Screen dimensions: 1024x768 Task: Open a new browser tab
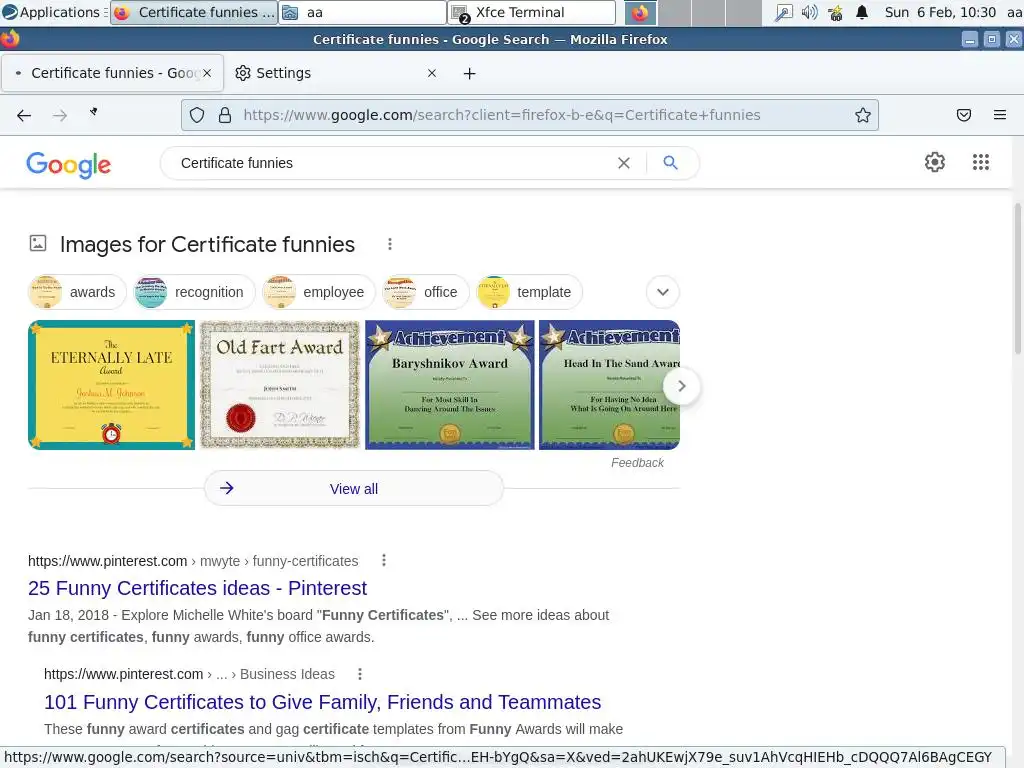pyautogui.click(x=470, y=74)
